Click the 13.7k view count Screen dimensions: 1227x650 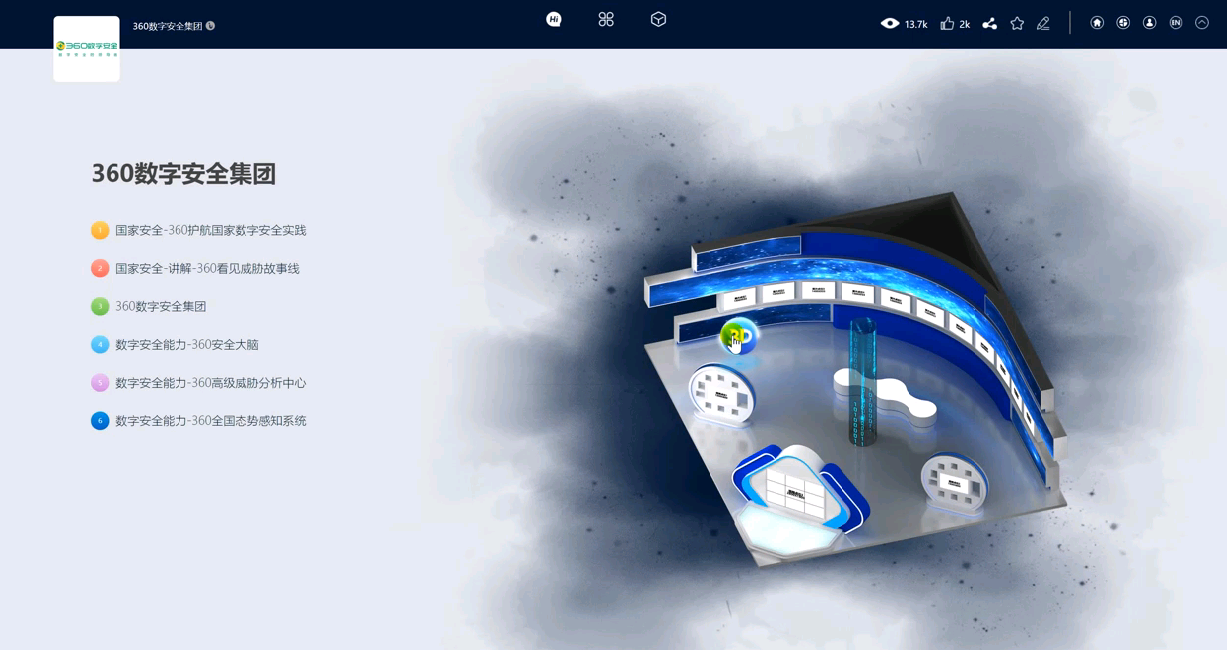916,24
